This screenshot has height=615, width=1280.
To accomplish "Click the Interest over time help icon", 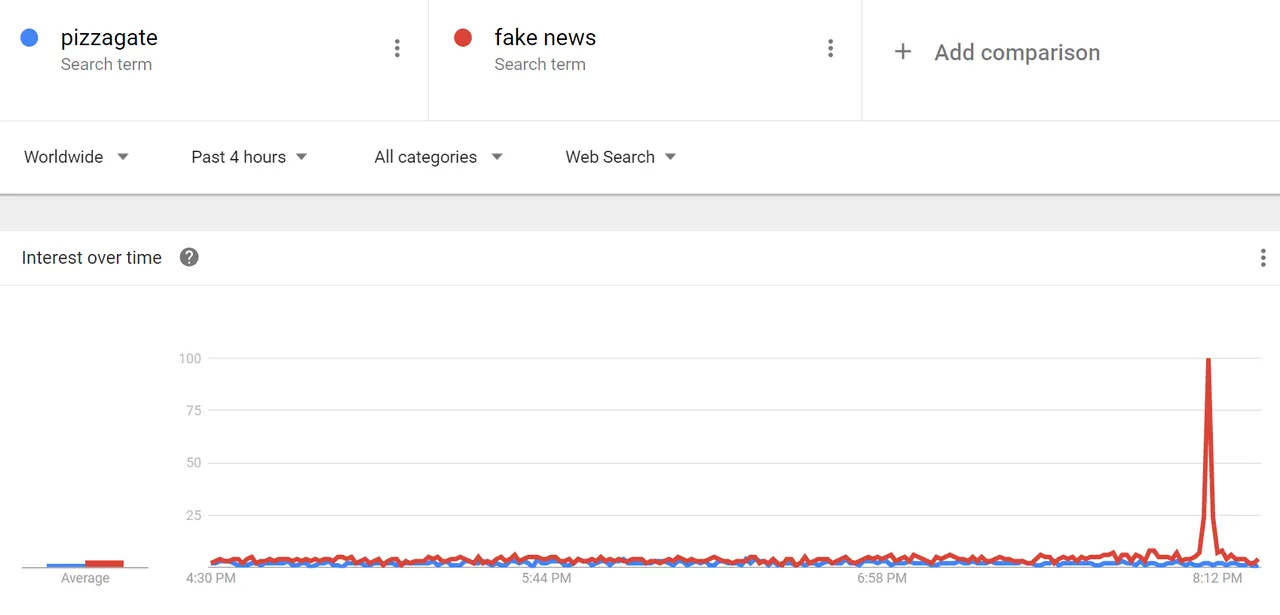I will click(189, 257).
